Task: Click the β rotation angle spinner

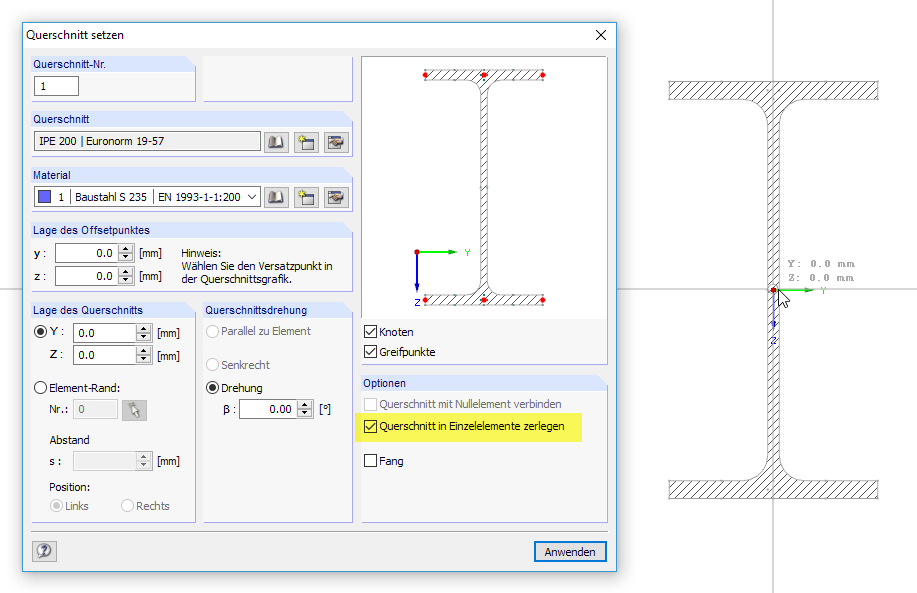Action: point(305,409)
